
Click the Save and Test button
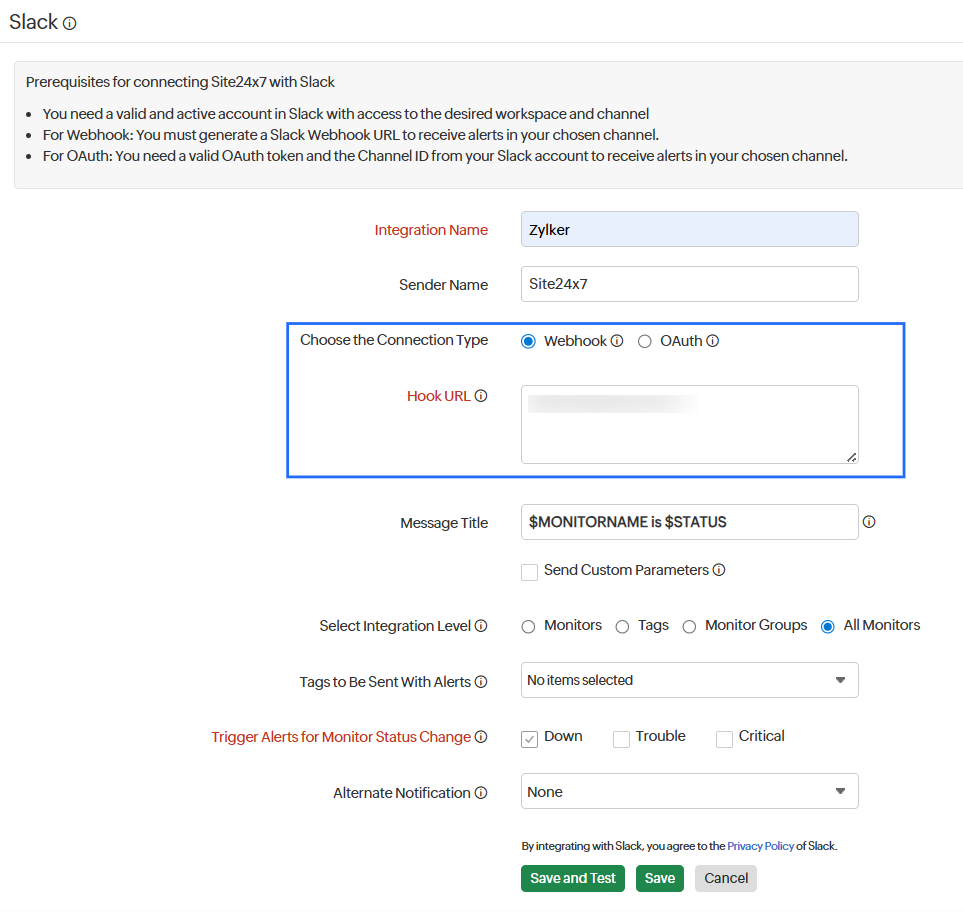[x=572, y=878]
